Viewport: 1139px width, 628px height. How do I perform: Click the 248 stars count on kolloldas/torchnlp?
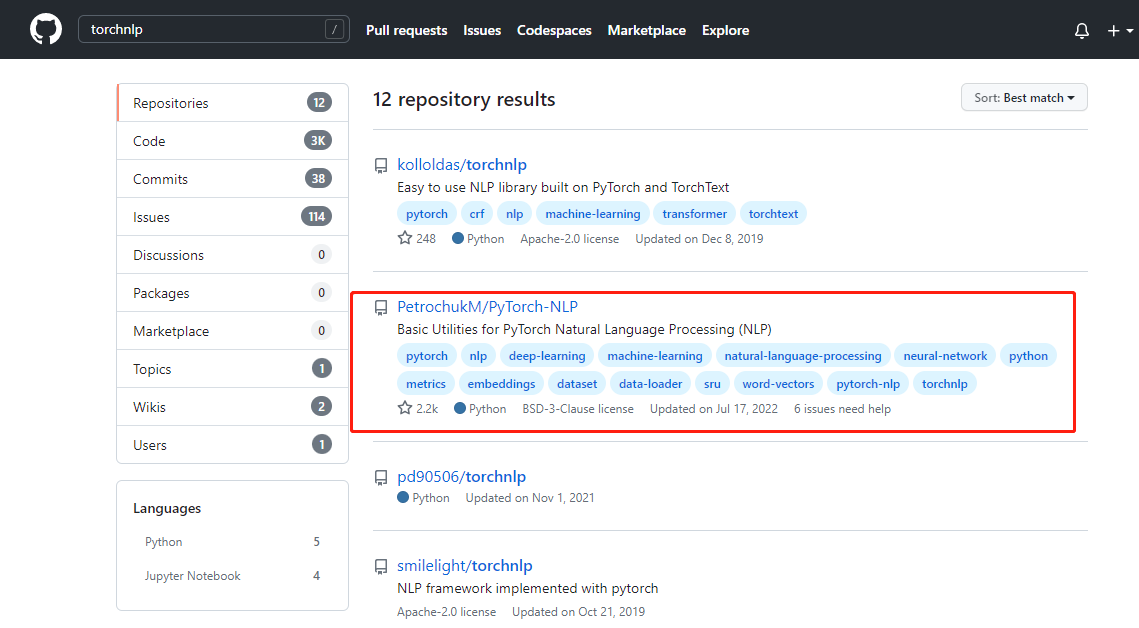pyautogui.click(x=417, y=238)
